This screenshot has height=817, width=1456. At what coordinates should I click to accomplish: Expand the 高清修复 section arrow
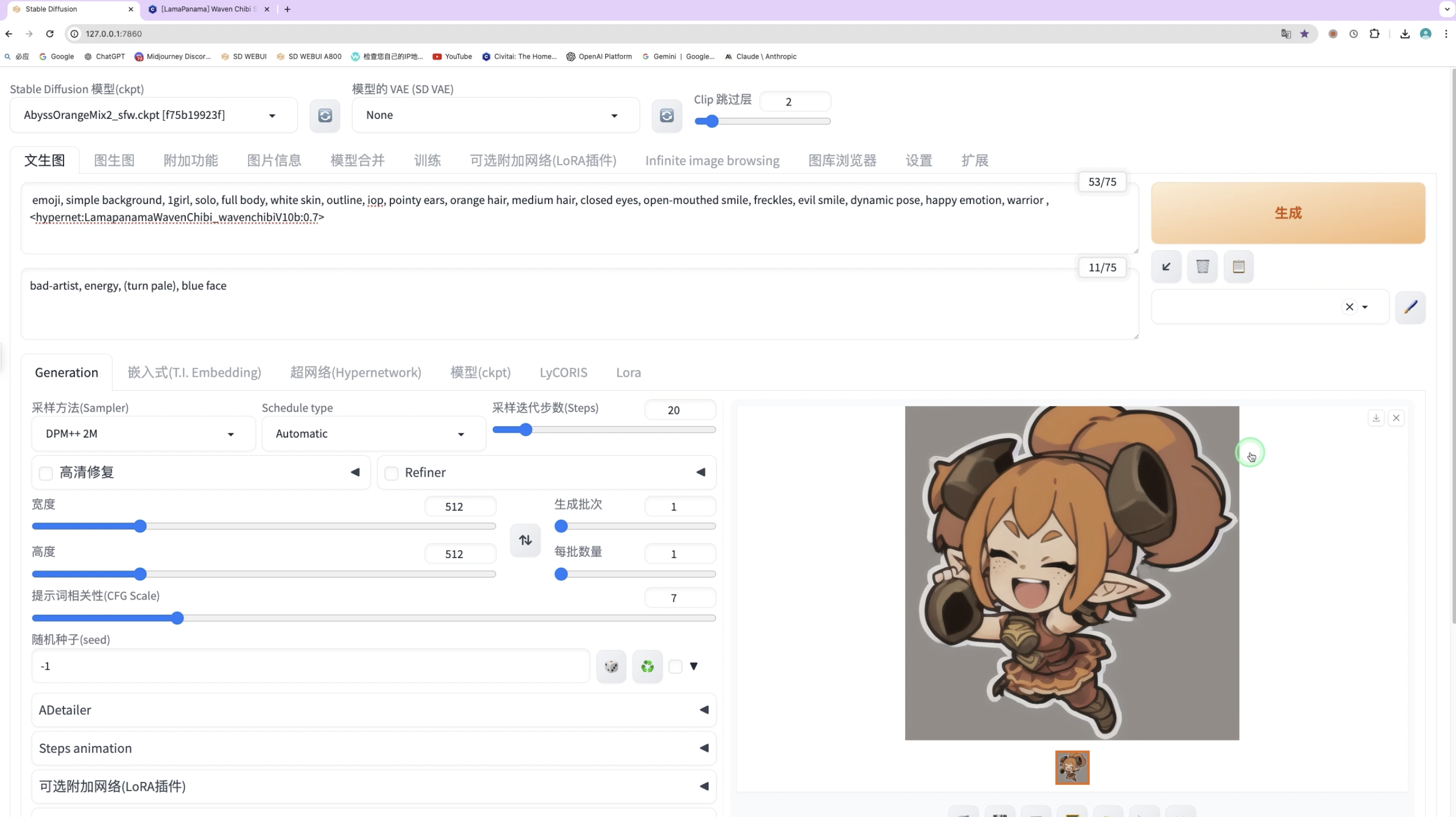(355, 473)
